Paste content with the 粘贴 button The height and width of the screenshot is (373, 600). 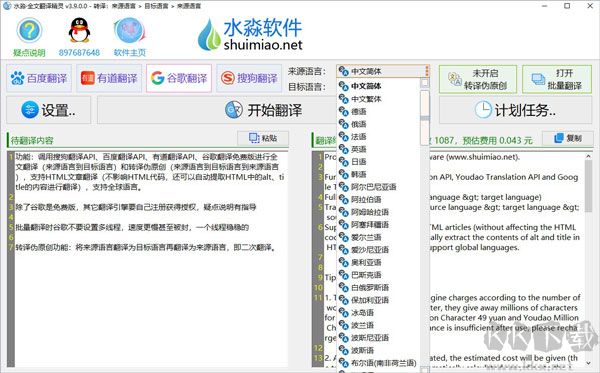tap(263, 138)
